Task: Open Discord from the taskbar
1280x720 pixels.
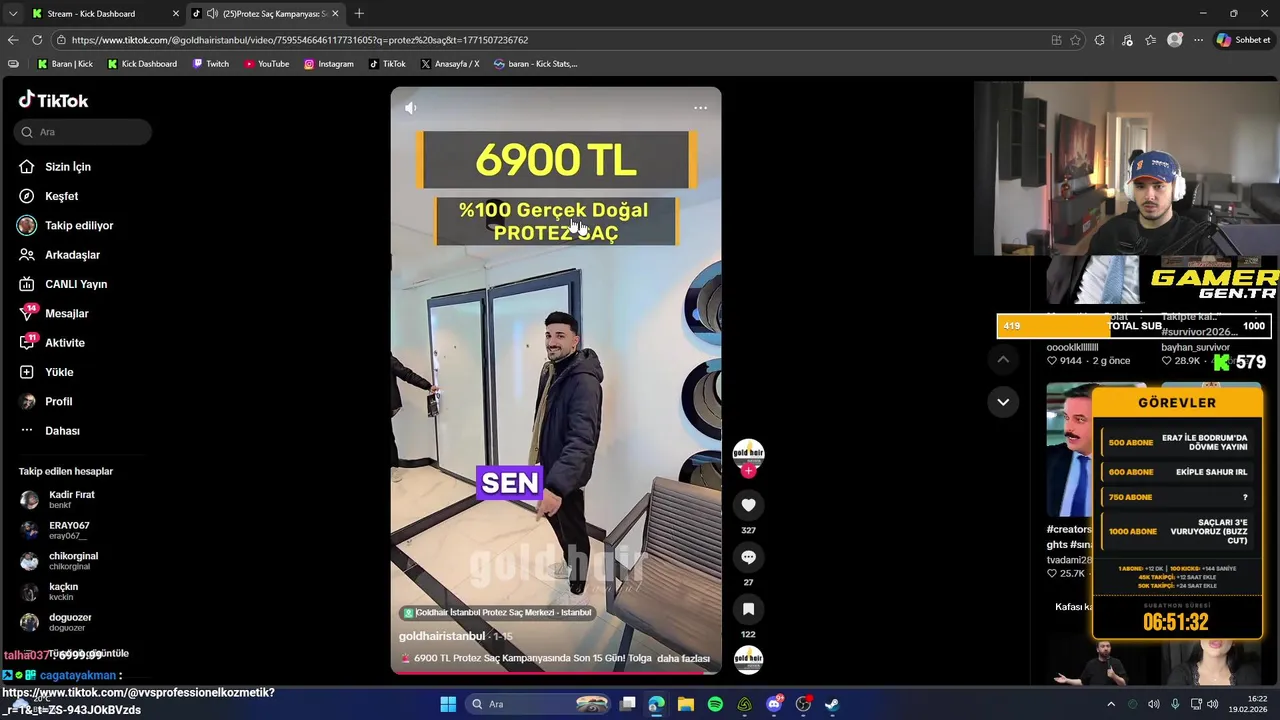Action: pos(774,704)
